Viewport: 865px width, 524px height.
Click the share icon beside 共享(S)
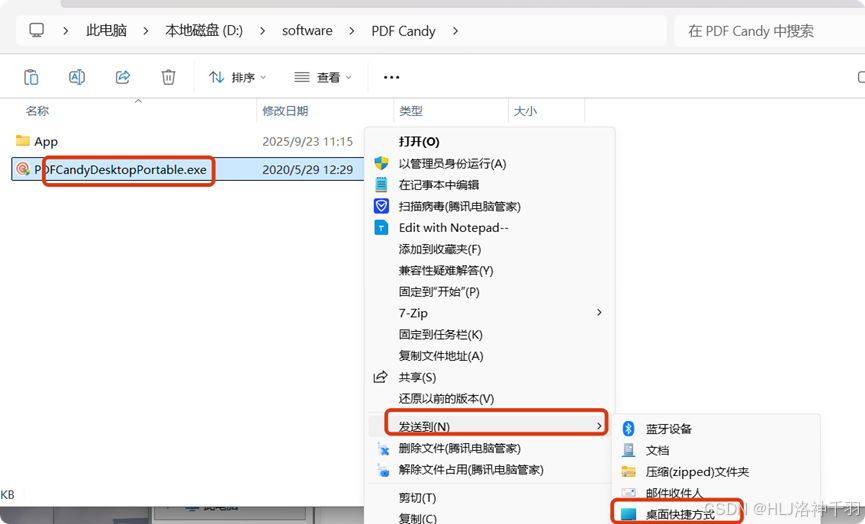coord(381,377)
